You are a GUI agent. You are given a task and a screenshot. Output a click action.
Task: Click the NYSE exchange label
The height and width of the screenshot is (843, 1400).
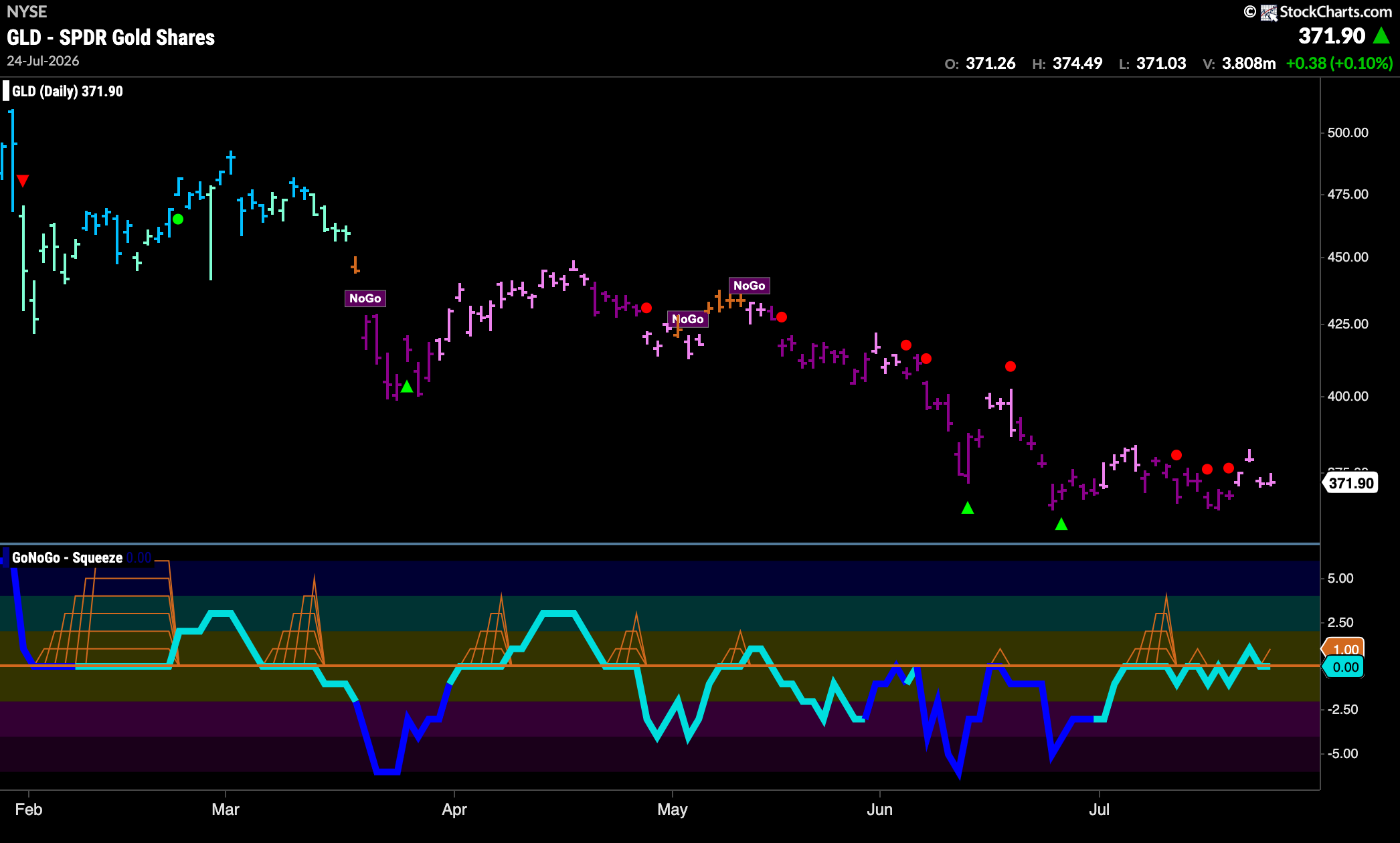(x=27, y=11)
